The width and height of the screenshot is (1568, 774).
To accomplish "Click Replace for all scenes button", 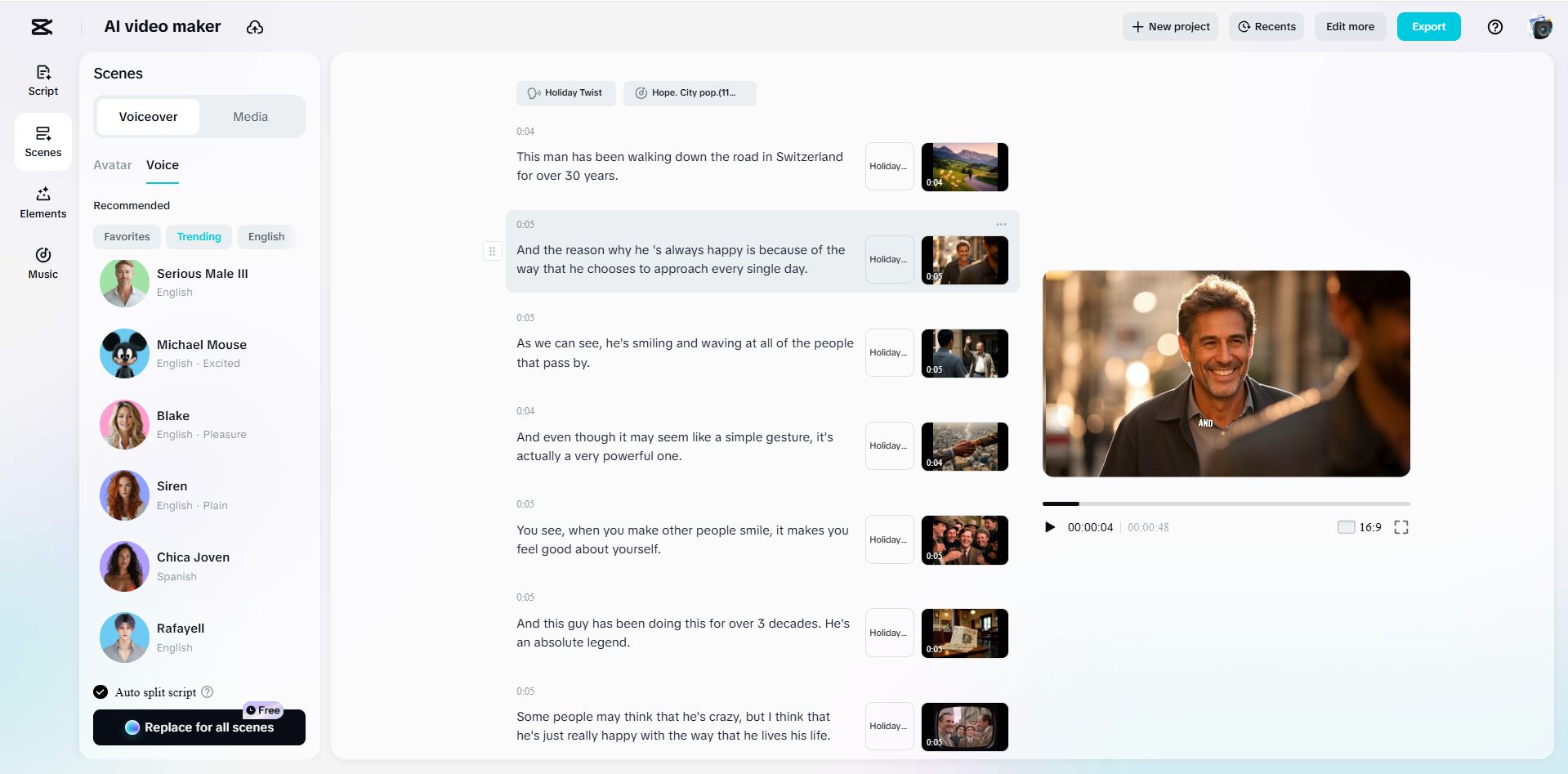I will point(199,727).
